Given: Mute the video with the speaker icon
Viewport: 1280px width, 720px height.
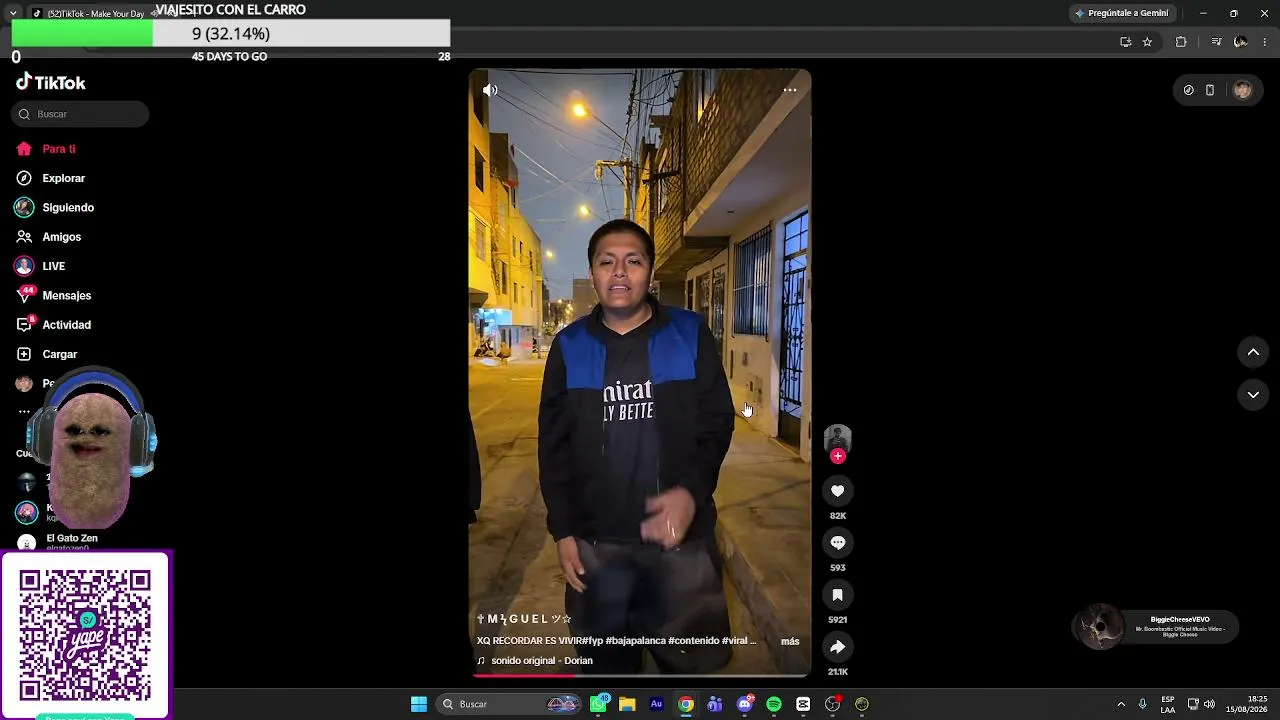Looking at the screenshot, I should (x=490, y=90).
